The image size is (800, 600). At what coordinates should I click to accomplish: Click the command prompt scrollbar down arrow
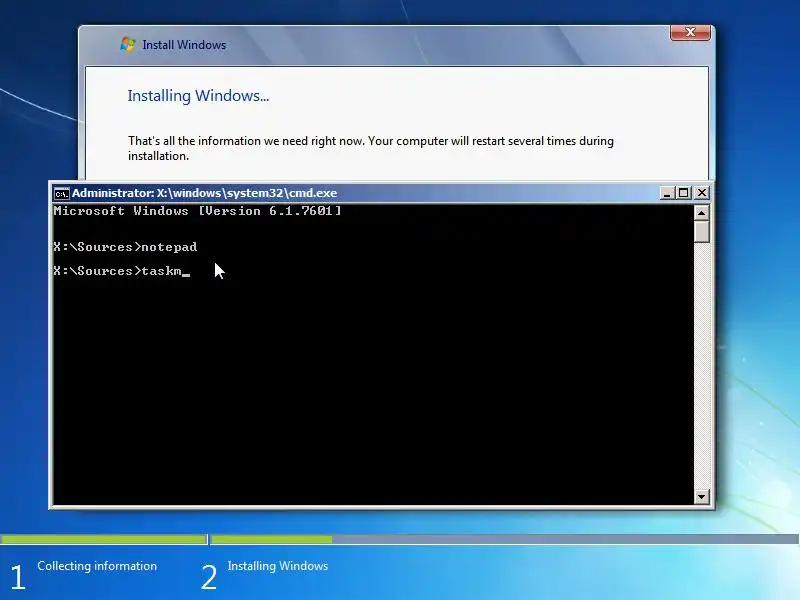(702, 496)
